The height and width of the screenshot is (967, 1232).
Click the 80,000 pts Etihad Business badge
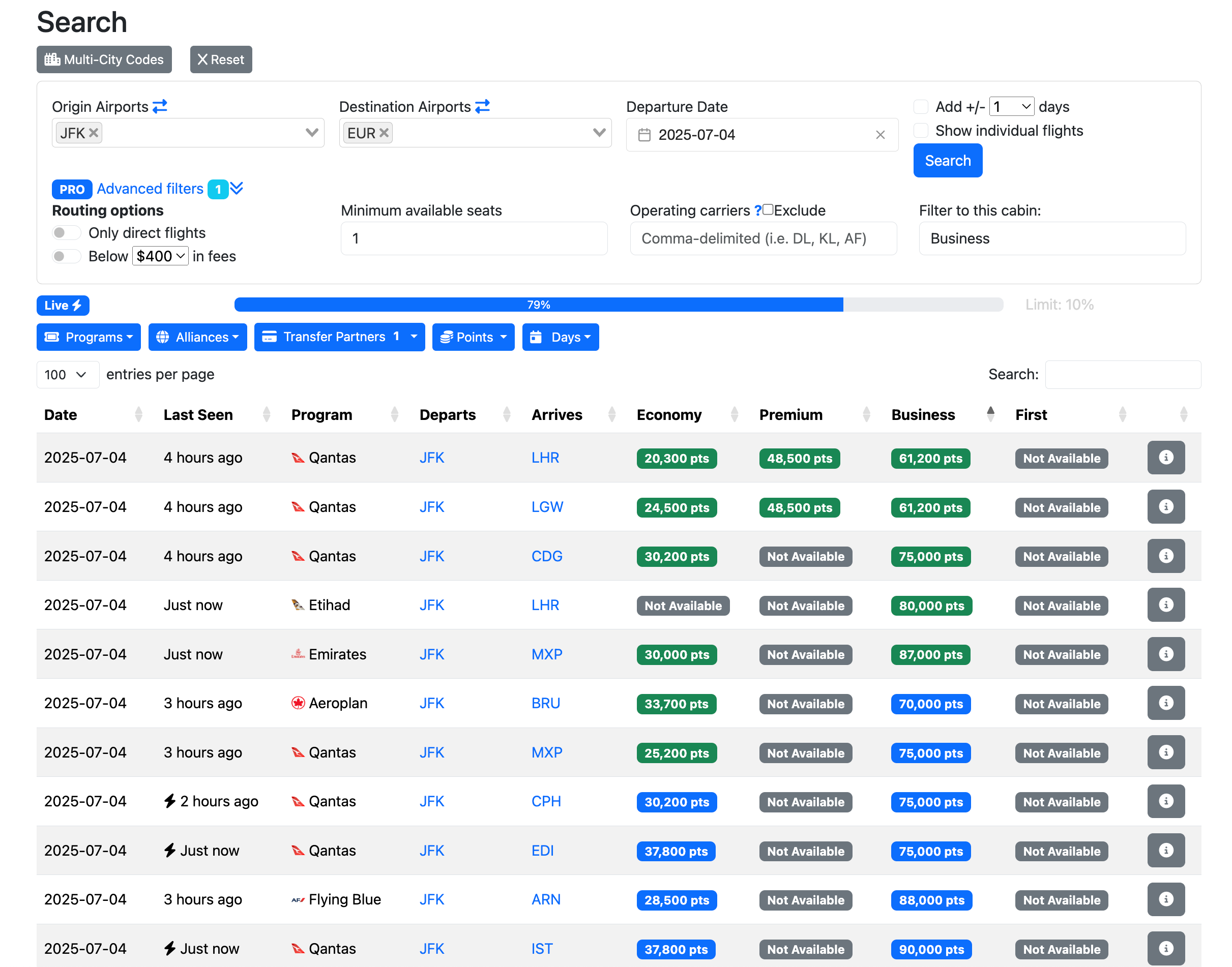(932, 606)
